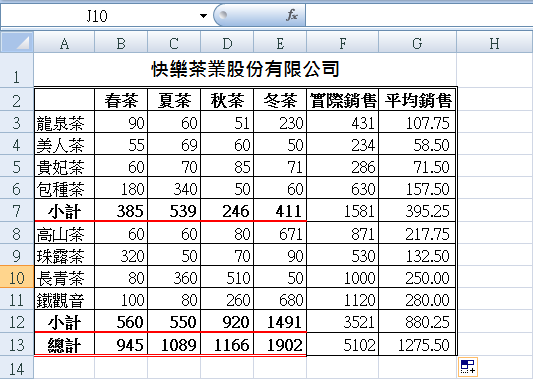Screen dimensions: 533x379
Task: Click cell with value 1000
Action: (343, 277)
